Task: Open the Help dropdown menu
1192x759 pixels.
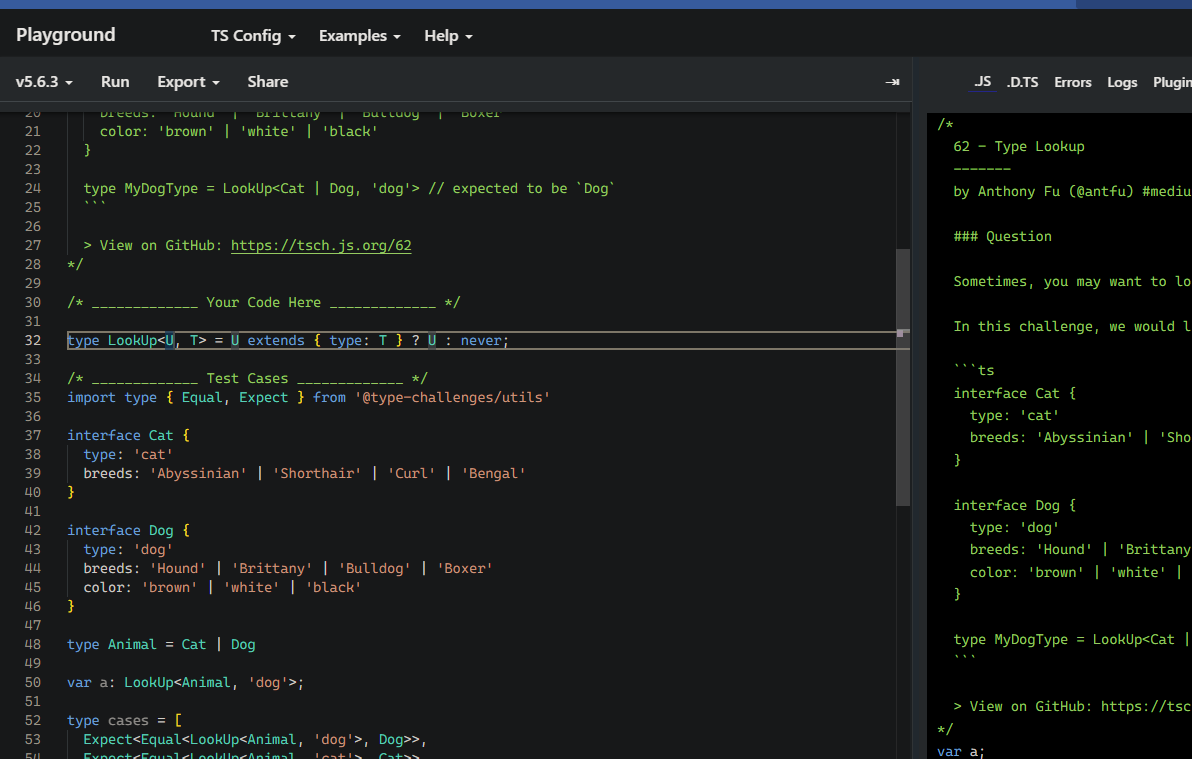Action: pos(448,36)
